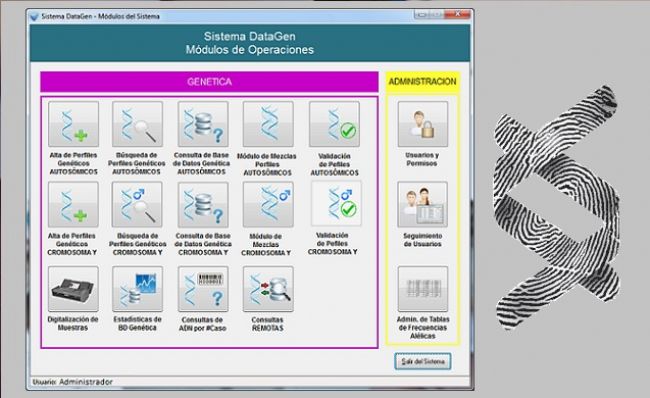This screenshot has width=650, height=398.
Task: Open Consulta de Base de Datos Cromosoma Y
Action: 203,204
